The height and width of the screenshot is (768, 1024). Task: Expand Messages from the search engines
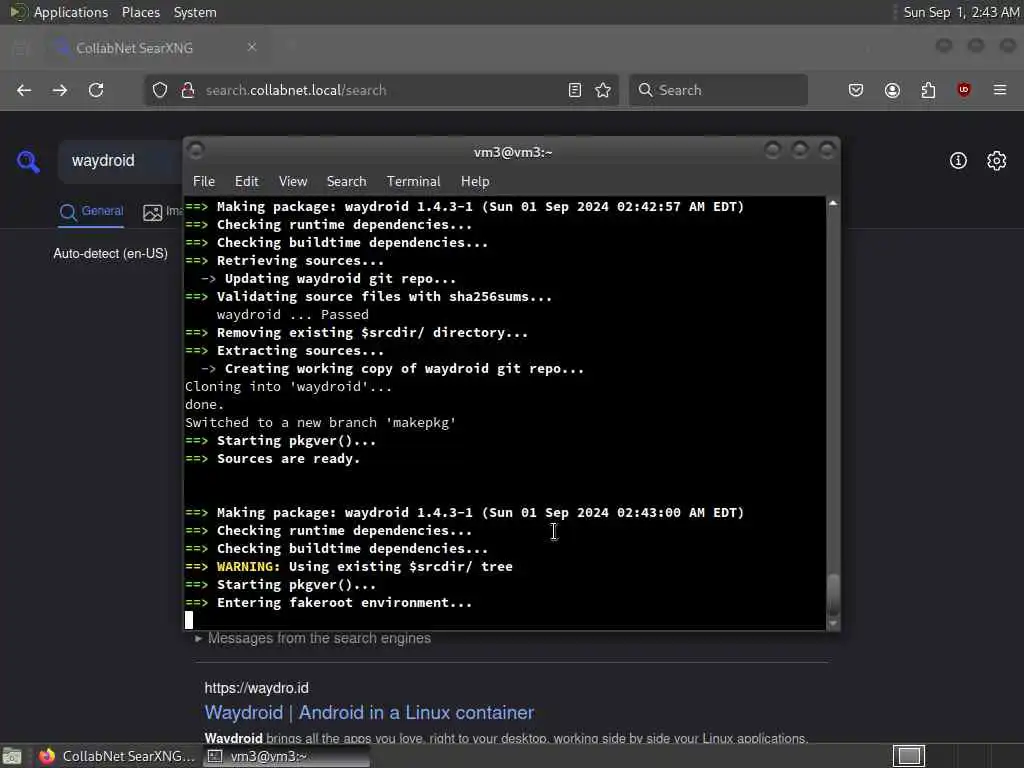[x=313, y=638]
